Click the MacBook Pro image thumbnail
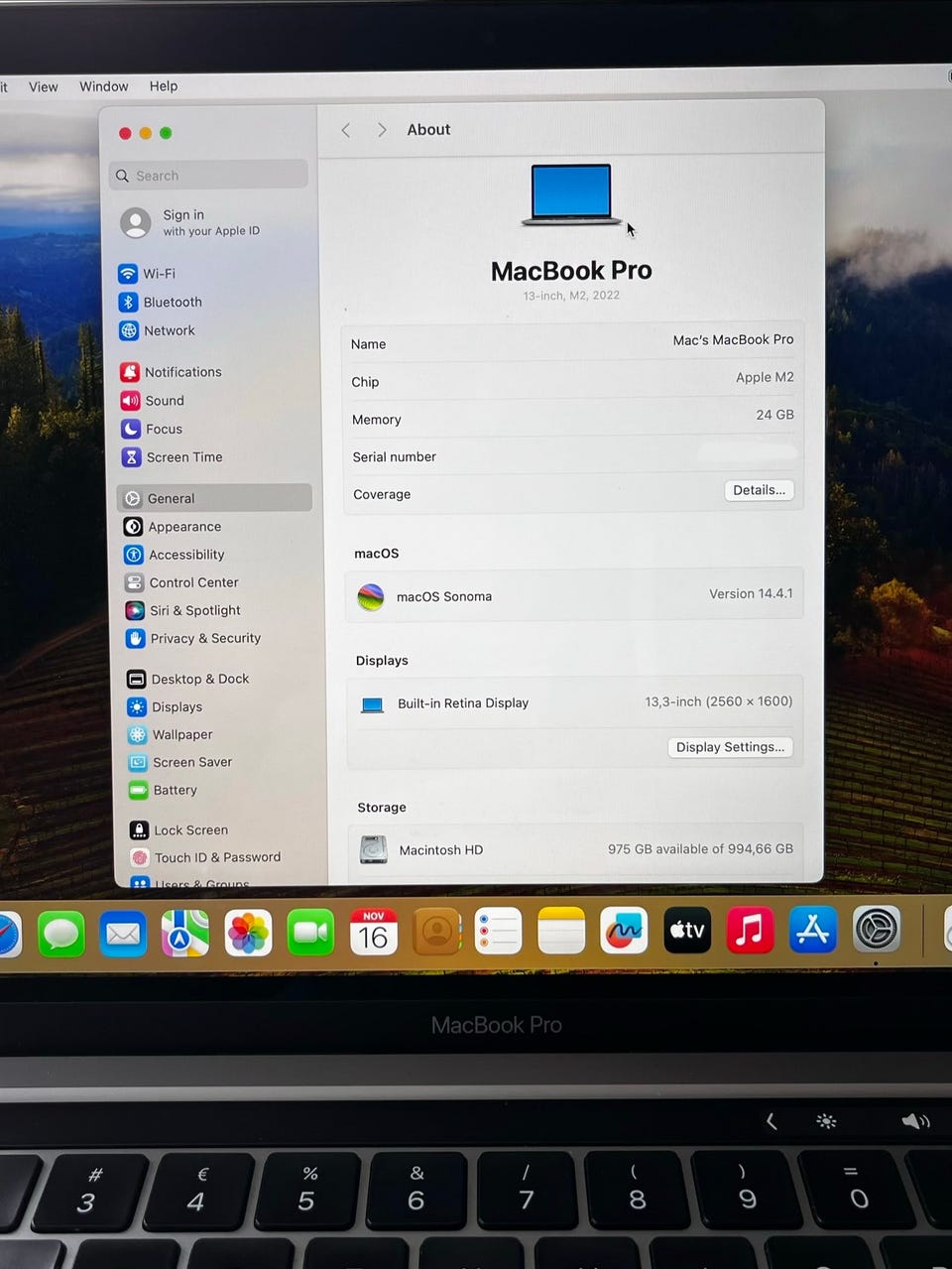The height and width of the screenshot is (1269, 952). tap(571, 194)
